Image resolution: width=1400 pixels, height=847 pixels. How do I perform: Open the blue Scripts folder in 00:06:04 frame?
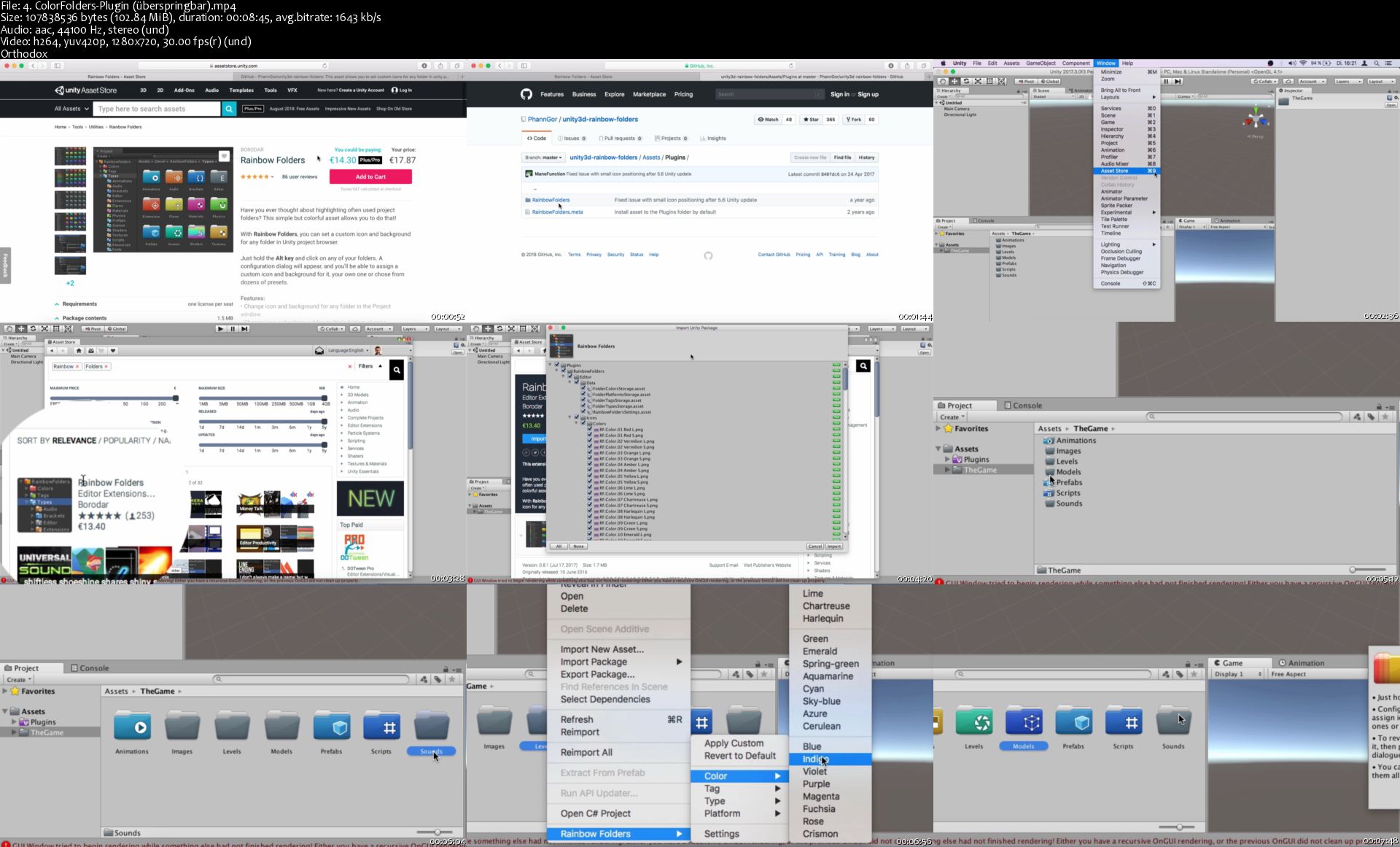click(x=381, y=727)
